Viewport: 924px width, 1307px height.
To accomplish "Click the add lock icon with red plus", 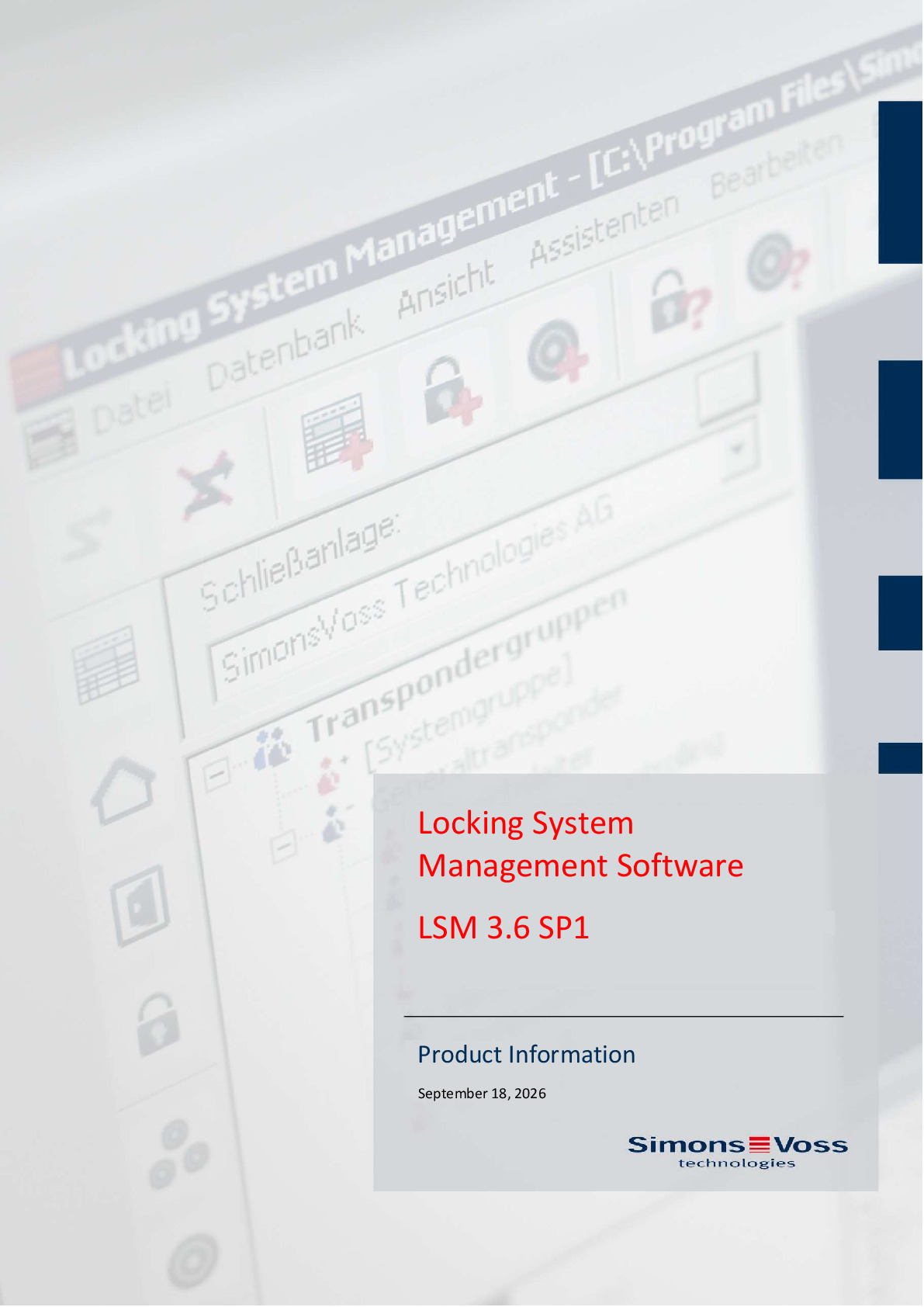I will [x=452, y=390].
